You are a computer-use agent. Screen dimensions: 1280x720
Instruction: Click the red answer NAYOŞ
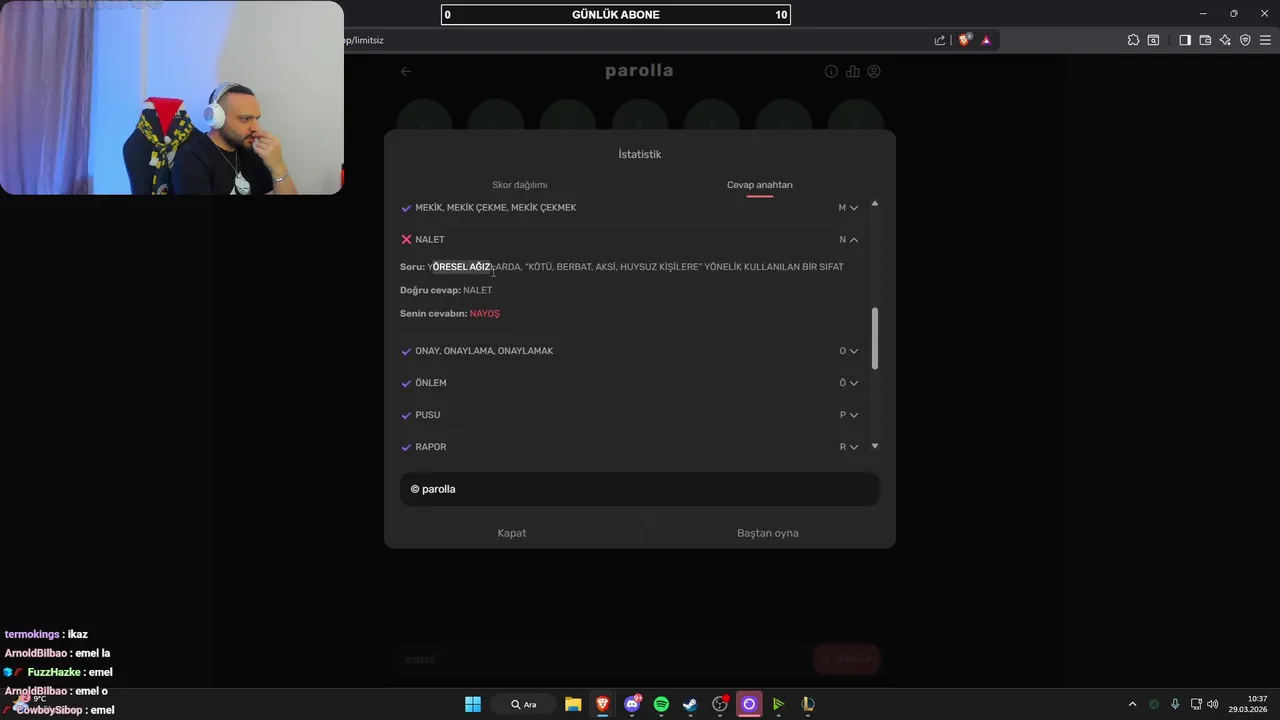coord(485,314)
